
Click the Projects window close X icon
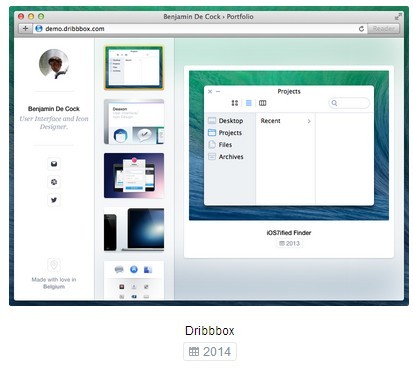pos(210,91)
